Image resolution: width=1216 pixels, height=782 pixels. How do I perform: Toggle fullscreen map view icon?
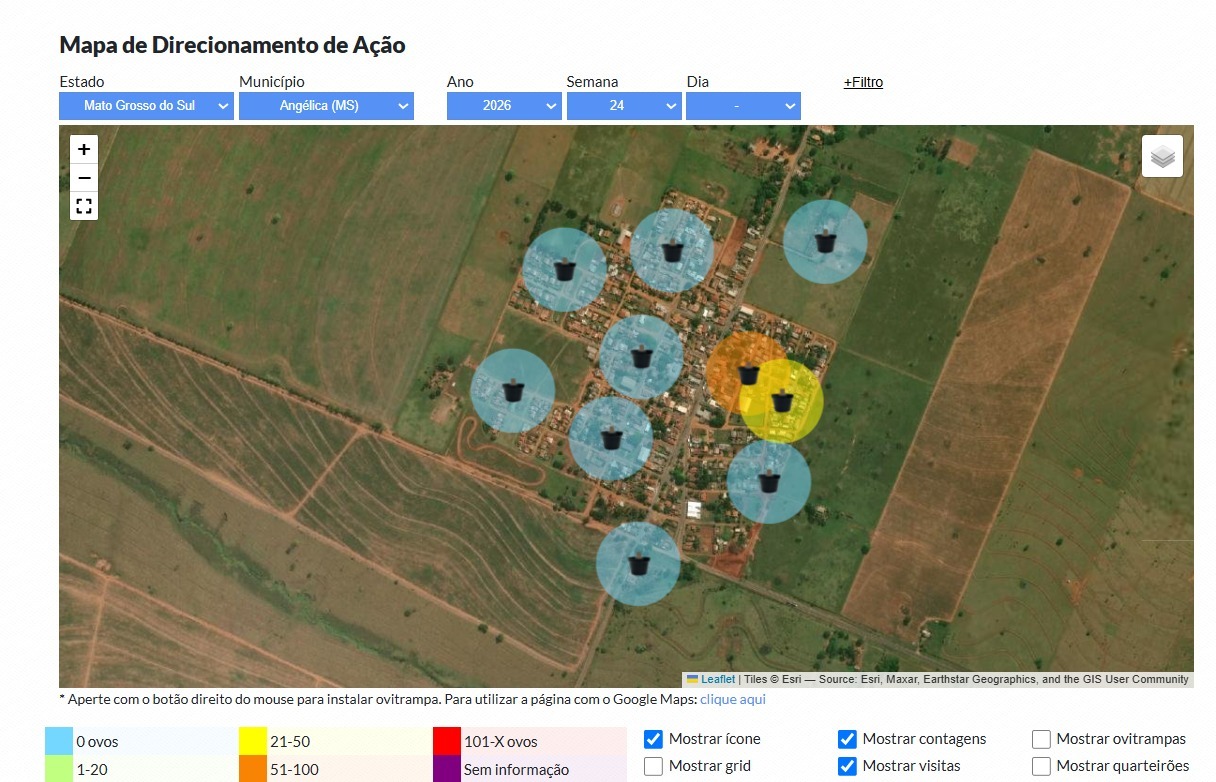tap(84, 207)
